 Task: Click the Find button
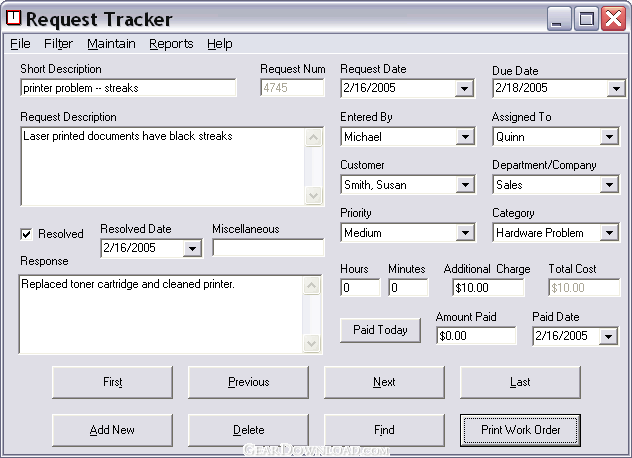(384, 430)
